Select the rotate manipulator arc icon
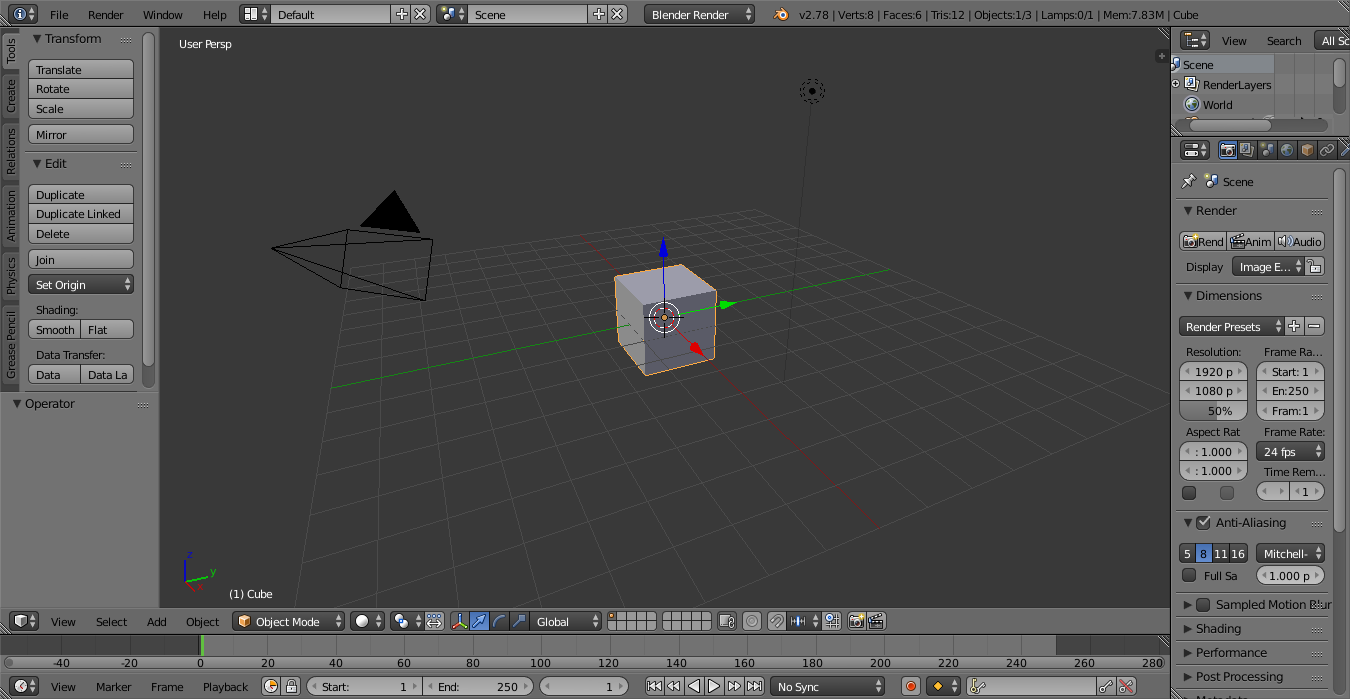This screenshot has width=1350, height=699. 500,621
